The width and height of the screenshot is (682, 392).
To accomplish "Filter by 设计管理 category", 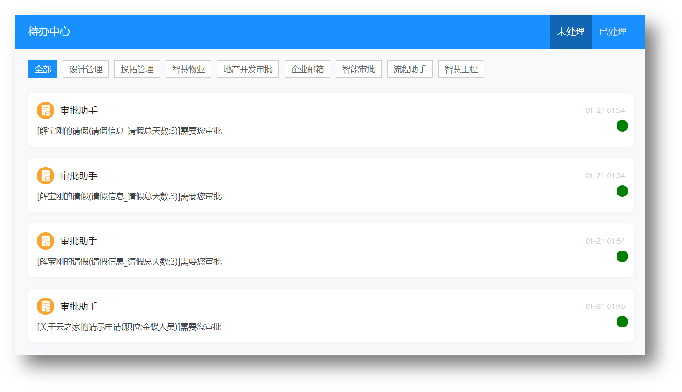I will point(86,69).
